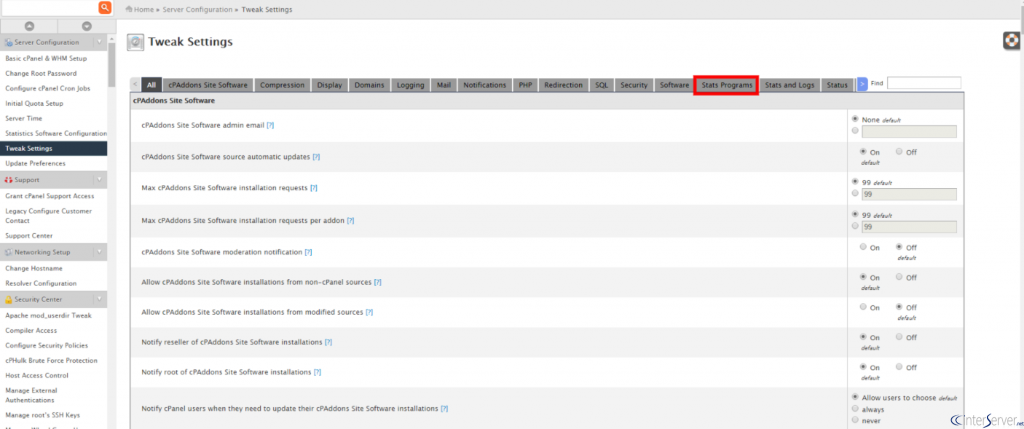Open help for cPAddons admin email
1024x429 pixels.
click(270, 125)
